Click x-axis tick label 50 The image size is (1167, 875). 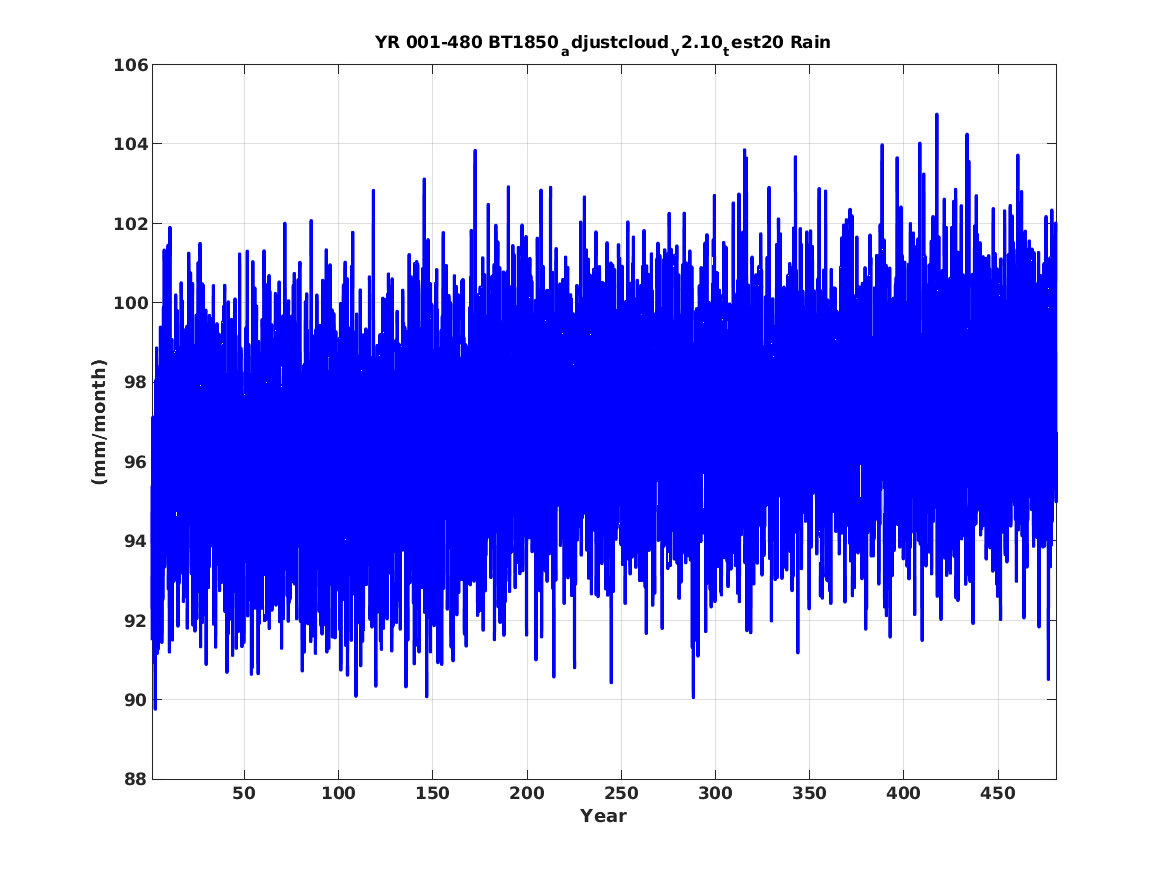pos(244,793)
